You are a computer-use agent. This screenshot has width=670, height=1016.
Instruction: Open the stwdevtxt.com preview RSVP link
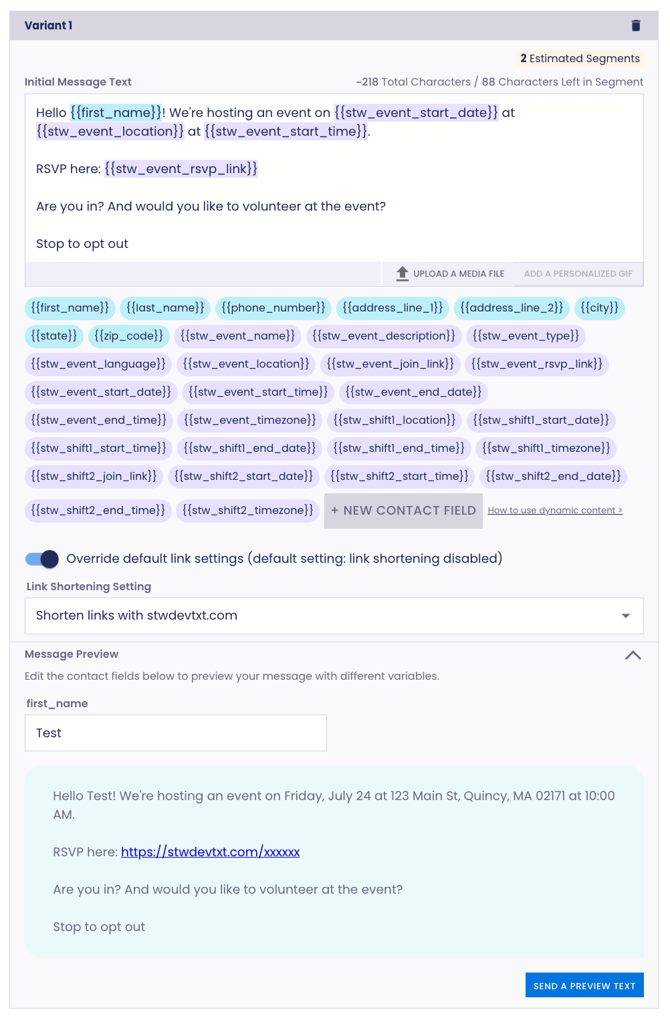click(211, 851)
